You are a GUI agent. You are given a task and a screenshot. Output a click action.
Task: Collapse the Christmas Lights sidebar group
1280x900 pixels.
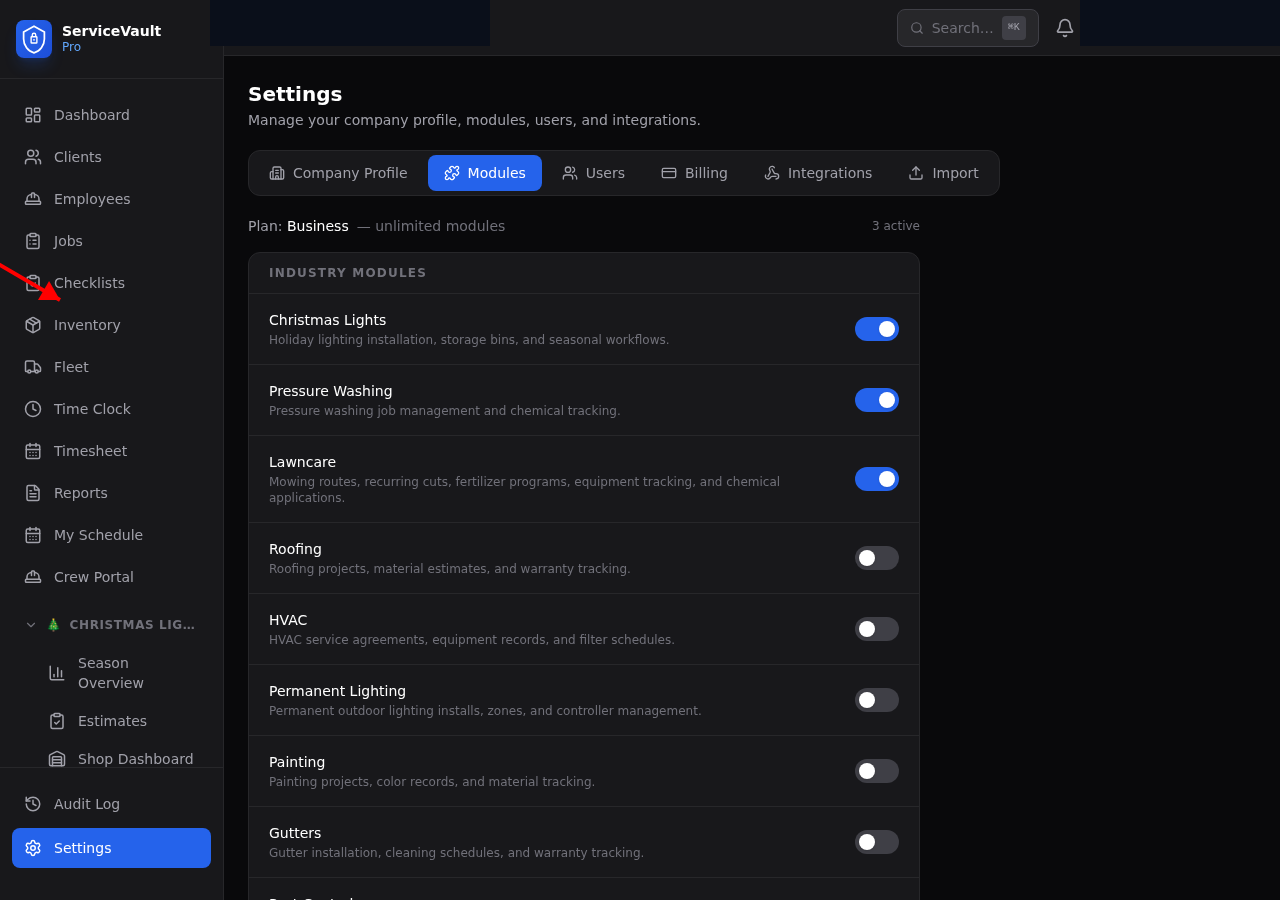(30, 624)
